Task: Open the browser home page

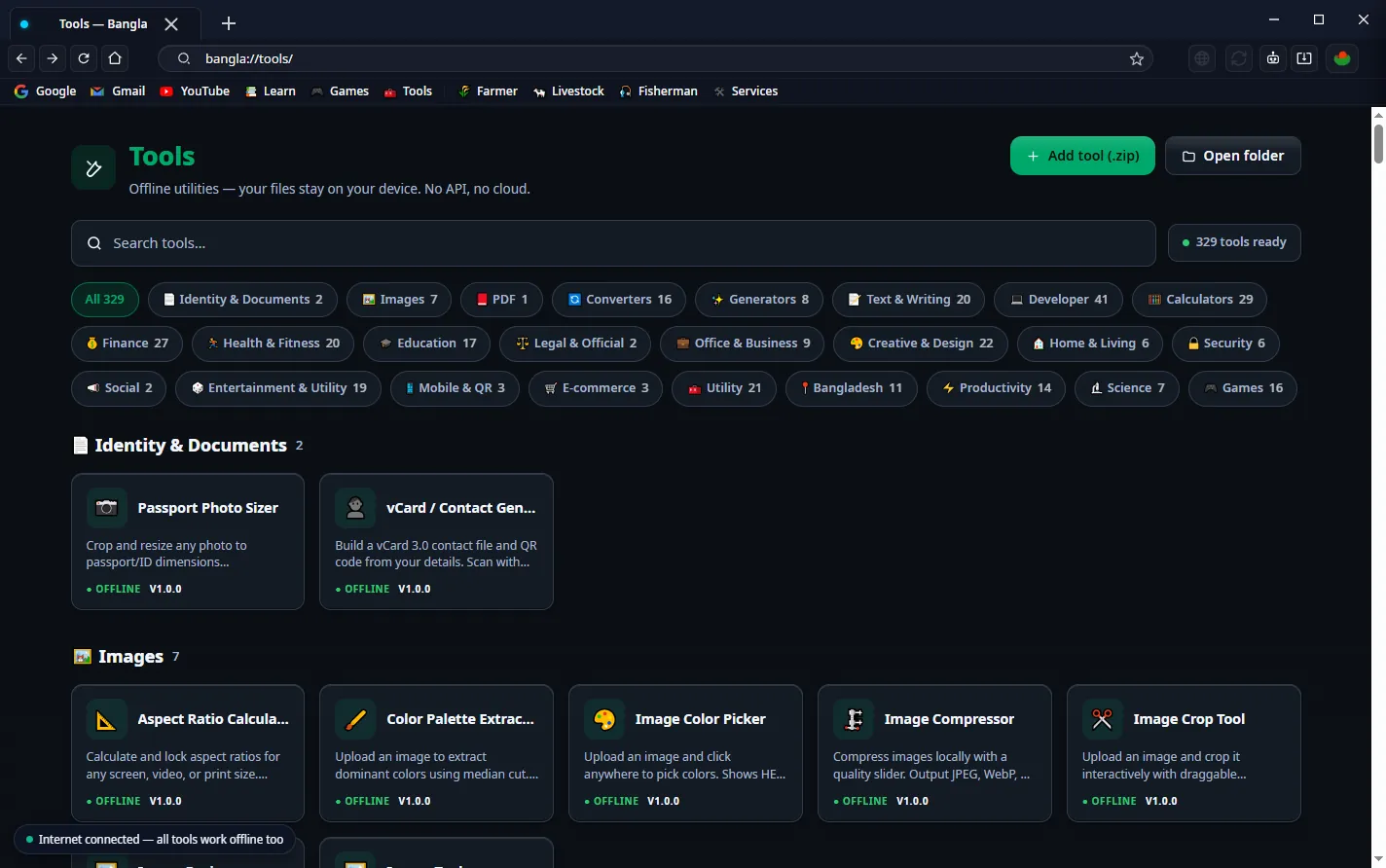Action: (115, 58)
